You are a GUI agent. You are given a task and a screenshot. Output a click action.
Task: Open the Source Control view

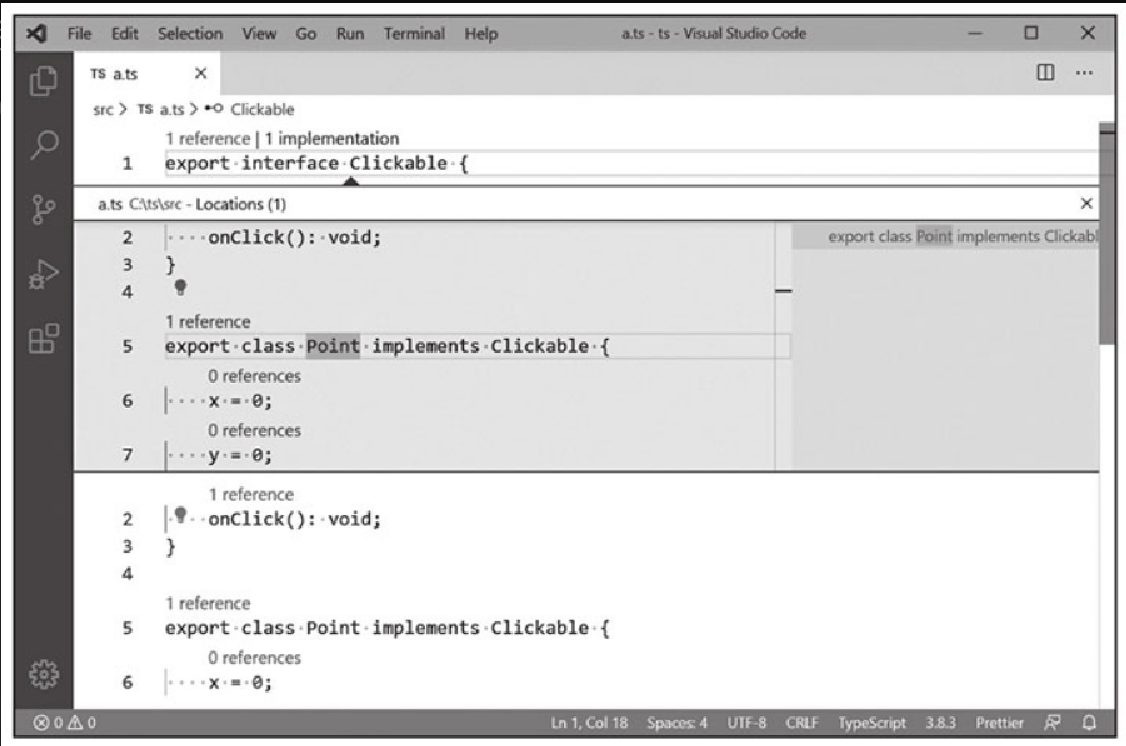point(43,209)
